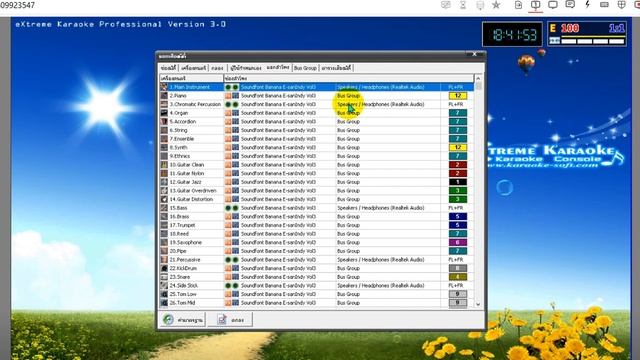Screen dimensions: 640x360
Task: Open the third tab in the dialog
Action: click(x=218, y=68)
